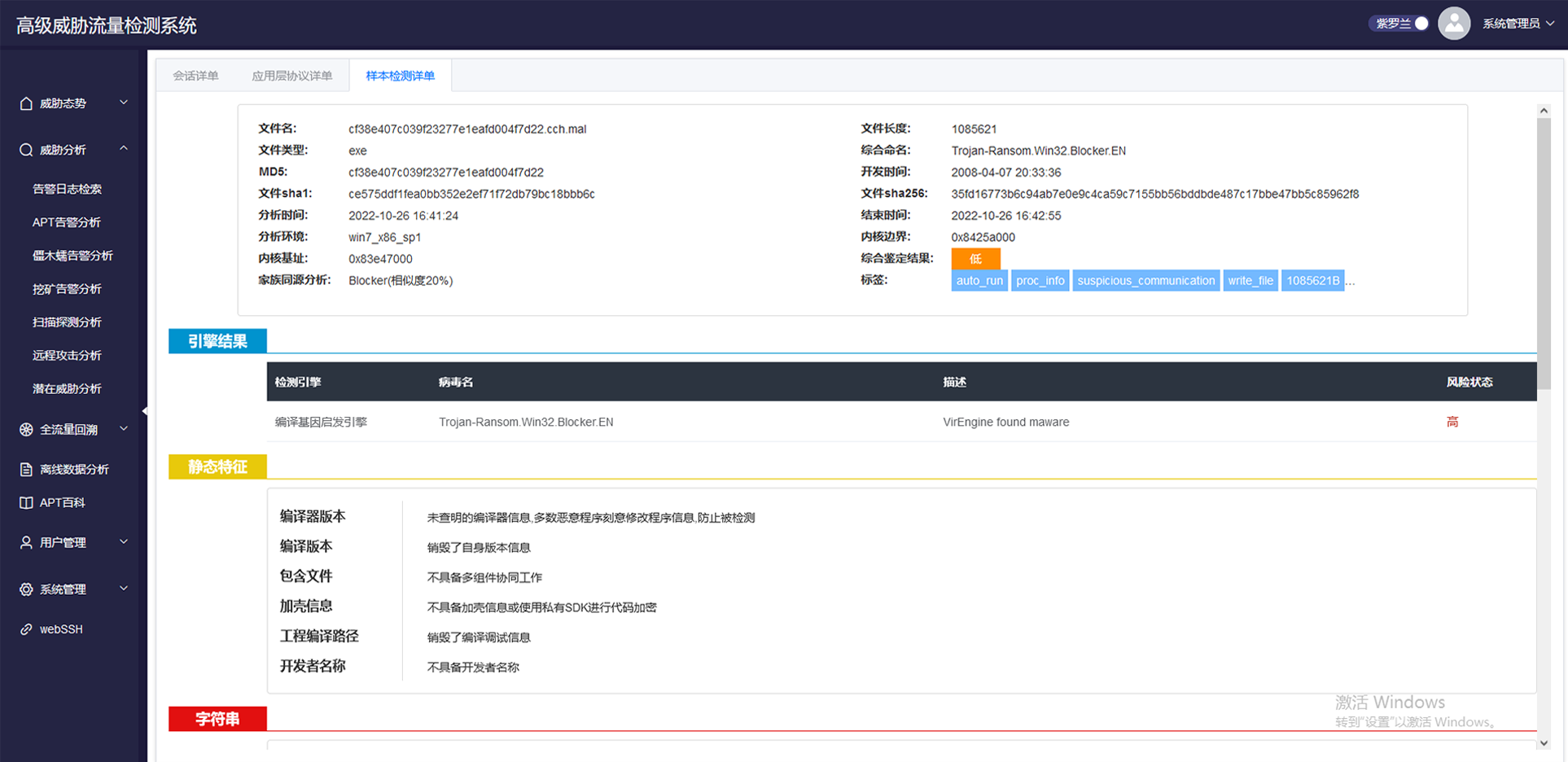This screenshot has height=762, width=1568.
Task: Click the orange 低 risk badge
Action: click(x=975, y=259)
